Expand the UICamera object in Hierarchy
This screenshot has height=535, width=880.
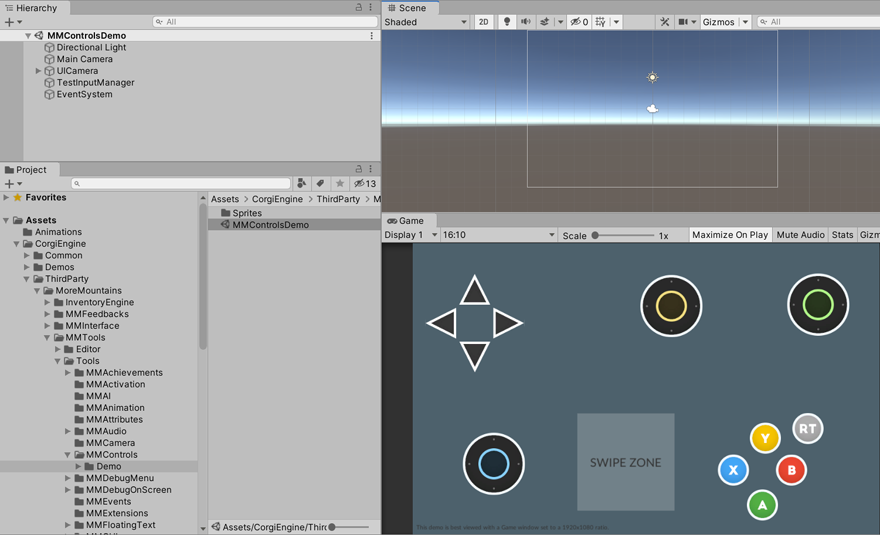tap(39, 71)
